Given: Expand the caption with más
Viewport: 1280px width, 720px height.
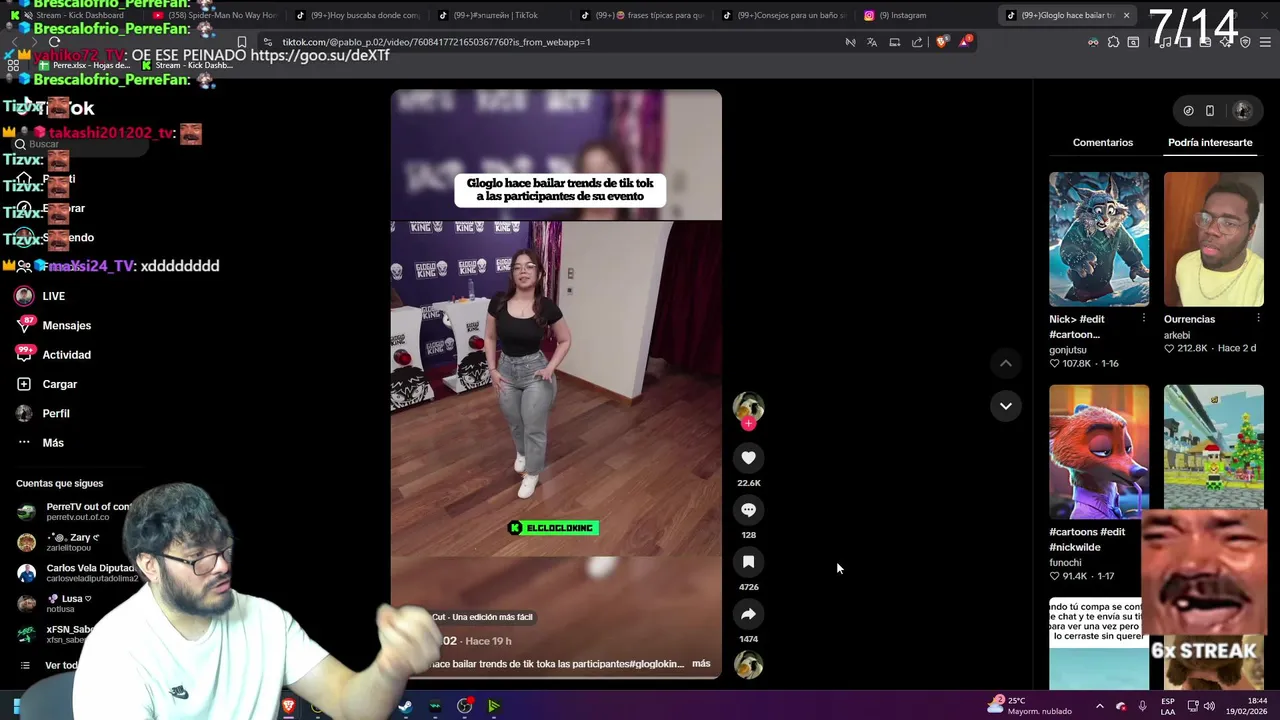Looking at the screenshot, I should click(x=701, y=664).
